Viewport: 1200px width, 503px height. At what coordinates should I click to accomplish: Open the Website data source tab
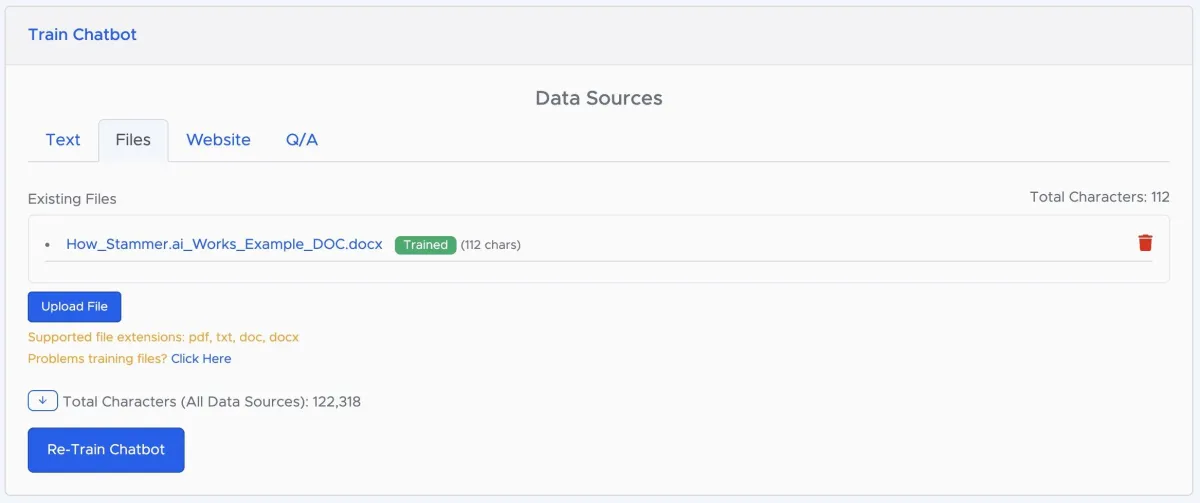pos(218,140)
